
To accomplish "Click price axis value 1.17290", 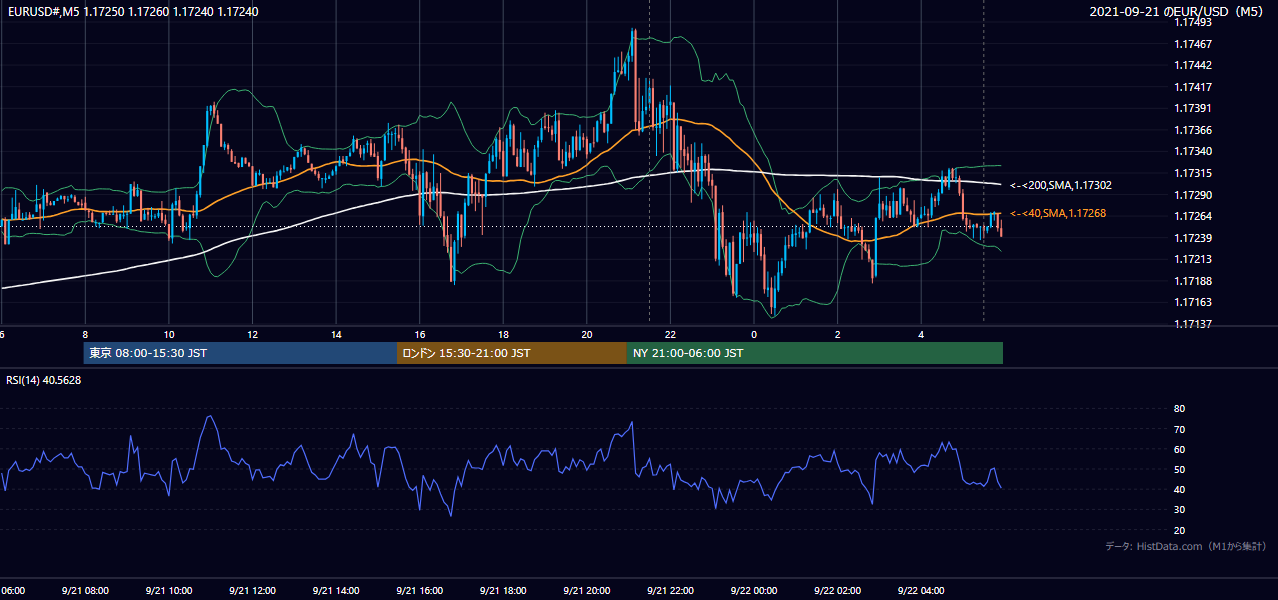I will coord(1194,195).
